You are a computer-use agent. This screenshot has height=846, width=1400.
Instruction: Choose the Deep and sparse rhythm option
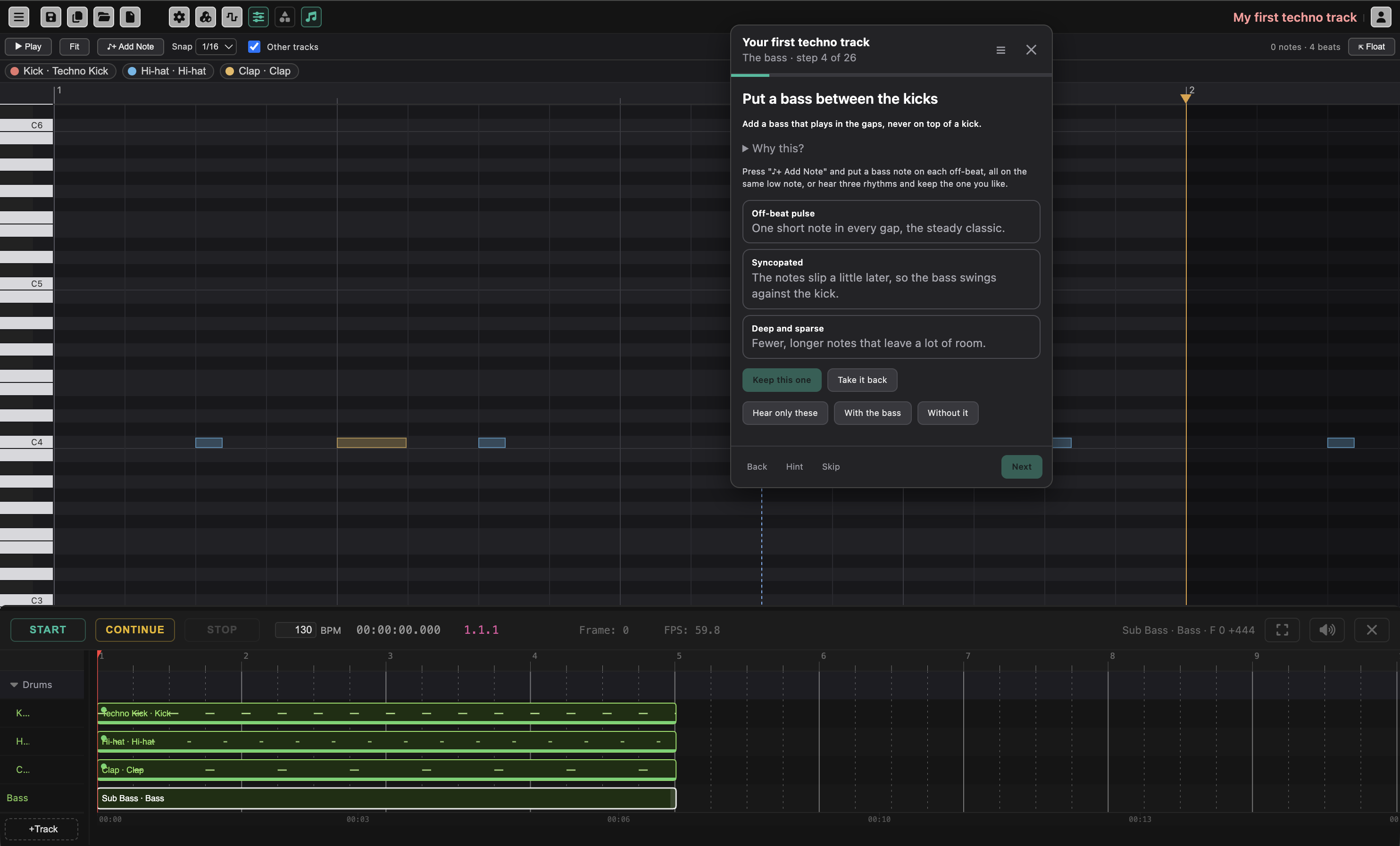[891, 337]
